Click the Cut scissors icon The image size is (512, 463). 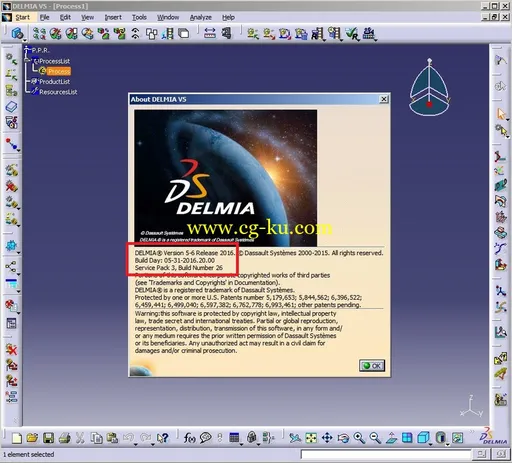80,438
